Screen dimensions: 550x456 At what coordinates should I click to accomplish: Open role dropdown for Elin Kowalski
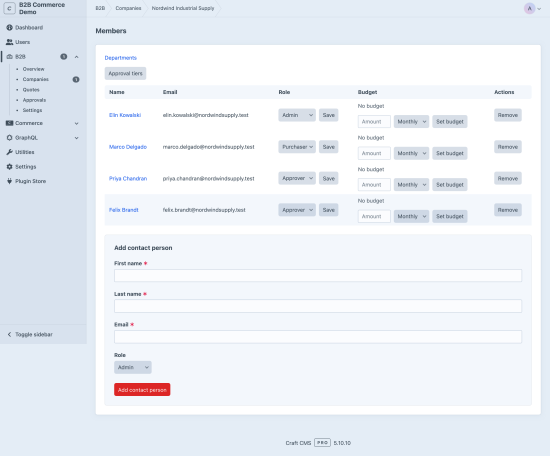point(297,115)
